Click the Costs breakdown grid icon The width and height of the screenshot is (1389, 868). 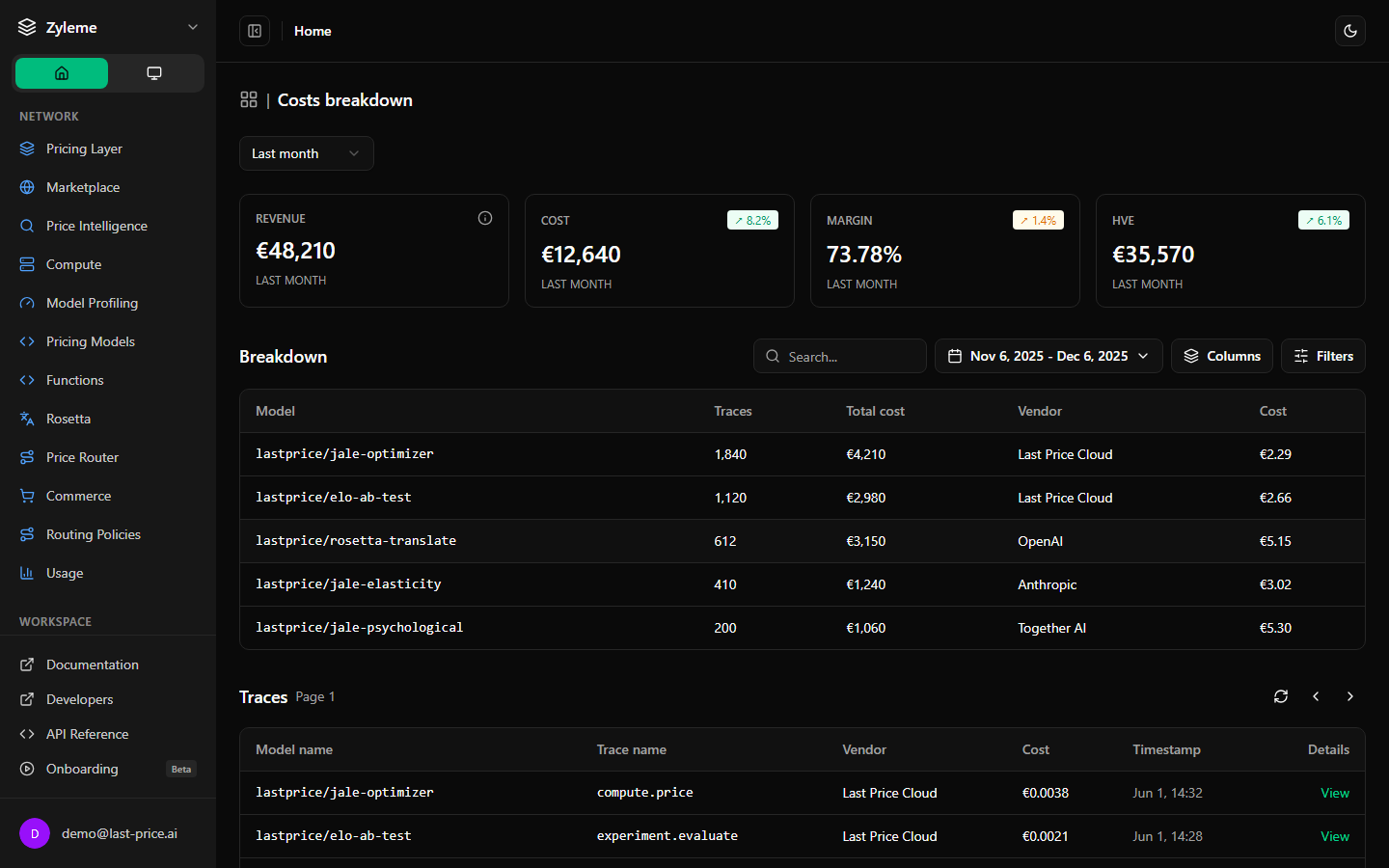tap(249, 99)
